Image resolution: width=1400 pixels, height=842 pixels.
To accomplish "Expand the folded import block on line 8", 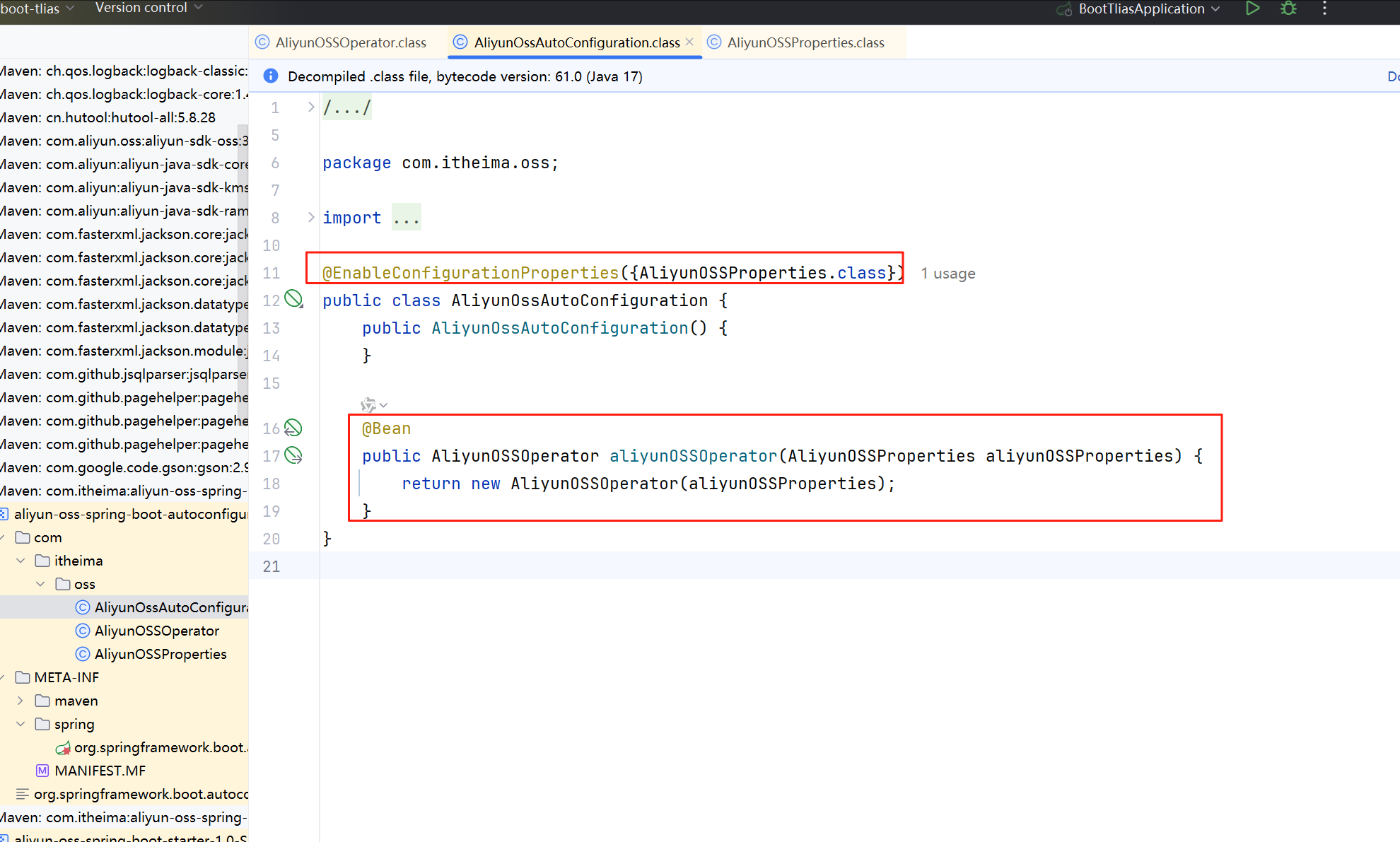I will (x=310, y=218).
